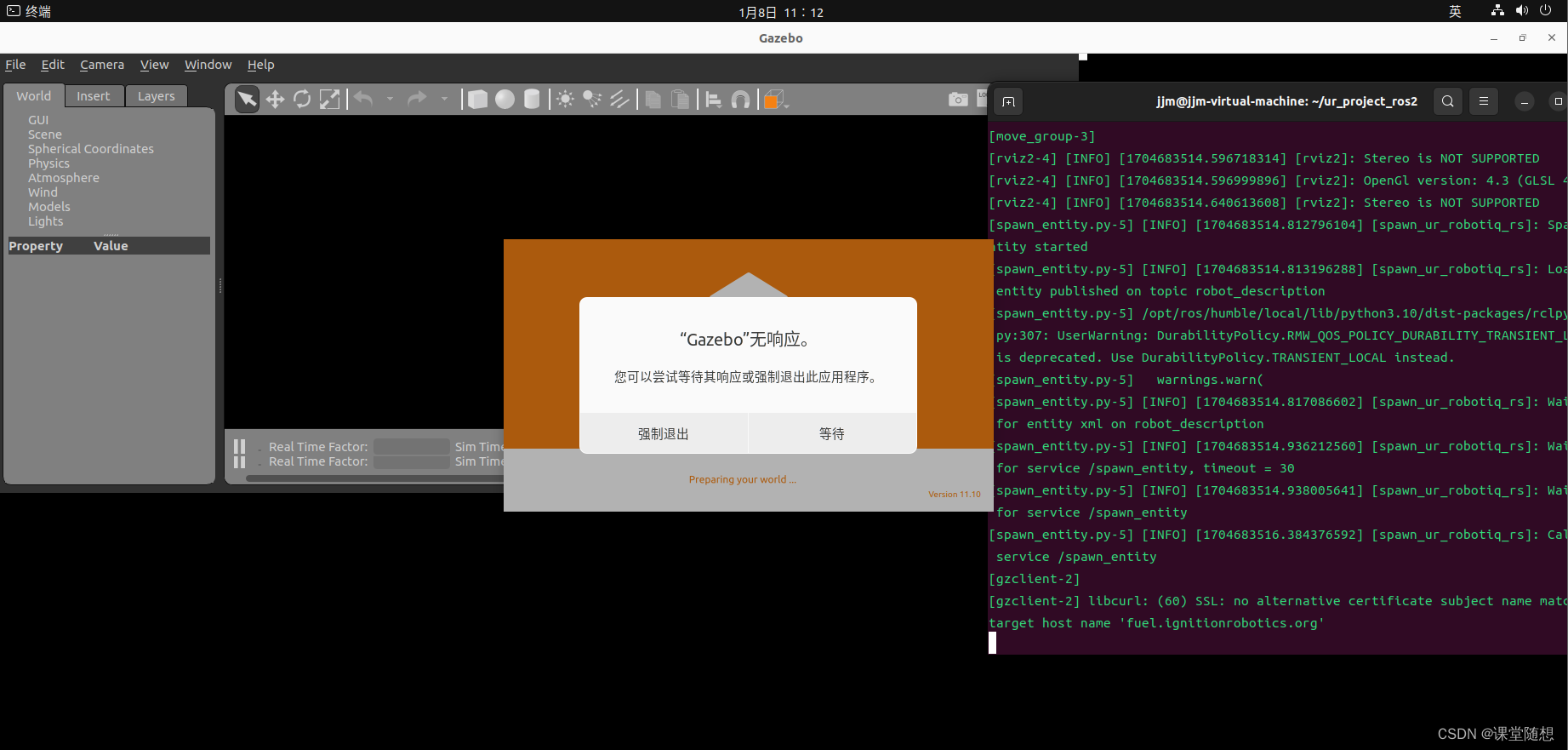Select the arrow selection mode tool
The height and width of the screenshot is (750, 1568).
(247, 100)
